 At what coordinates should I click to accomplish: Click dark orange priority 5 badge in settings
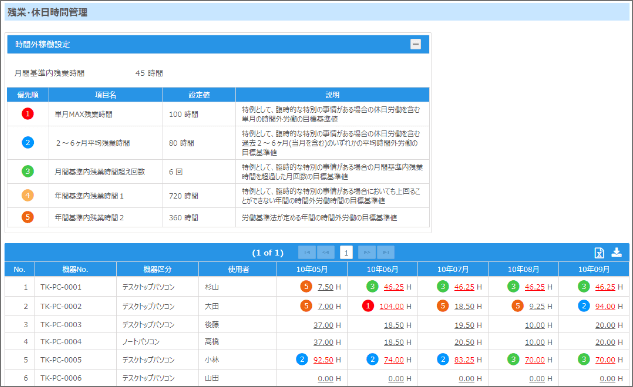pyautogui.click(x=27, y=217)
